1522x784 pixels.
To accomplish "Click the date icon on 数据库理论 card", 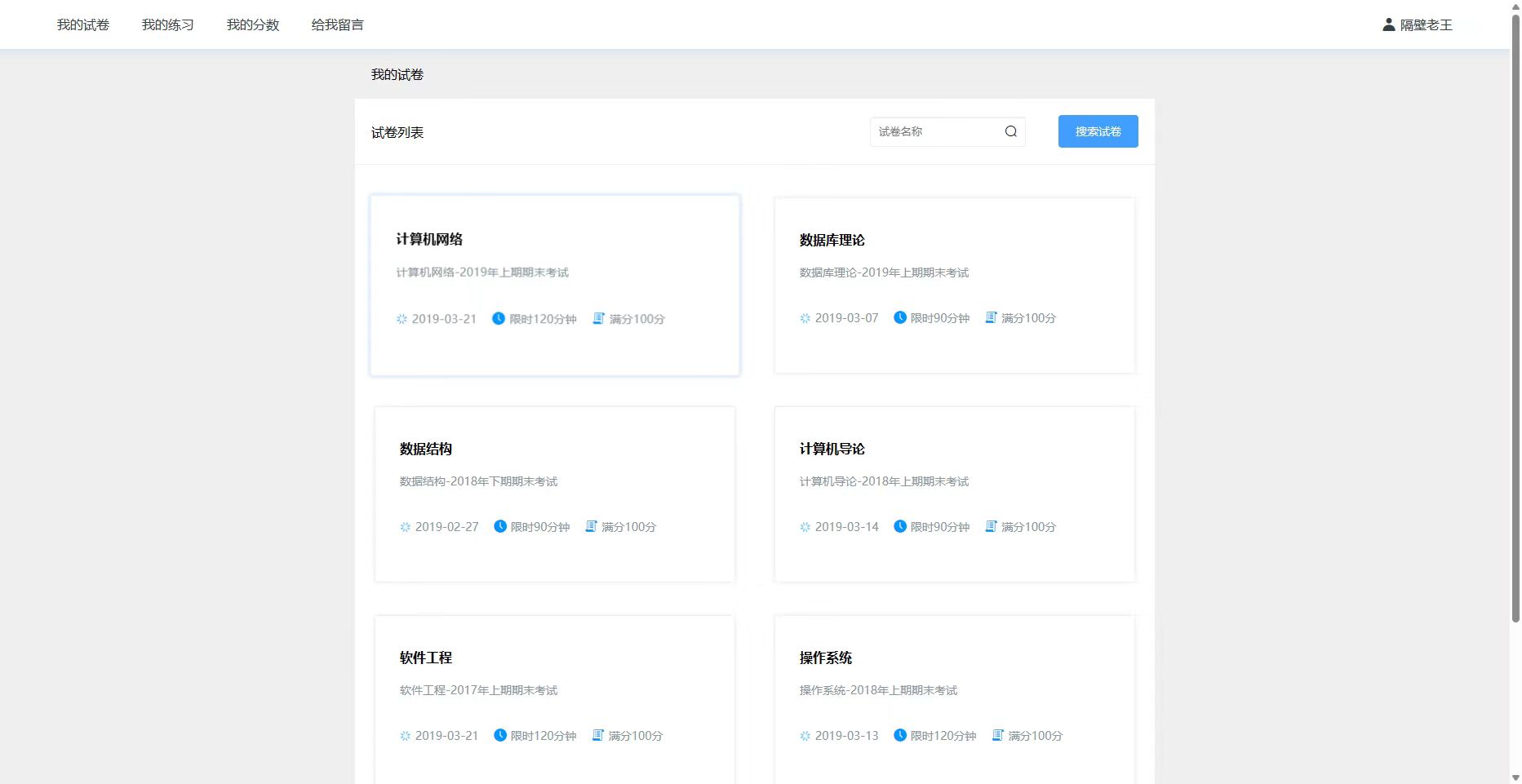I will (805, 318).
